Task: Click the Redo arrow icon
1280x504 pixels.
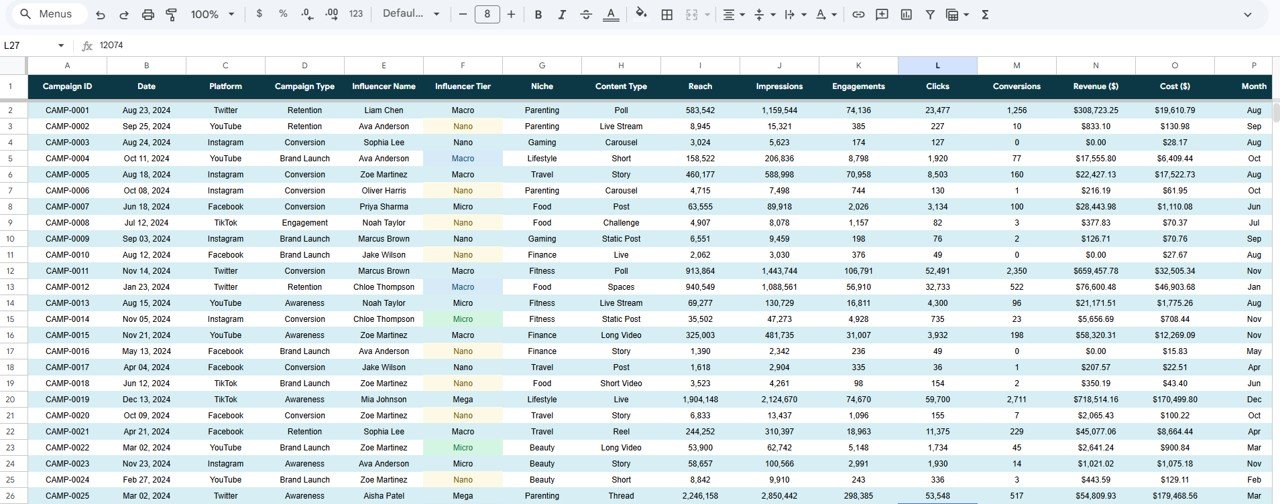Action: click(124, 15)
